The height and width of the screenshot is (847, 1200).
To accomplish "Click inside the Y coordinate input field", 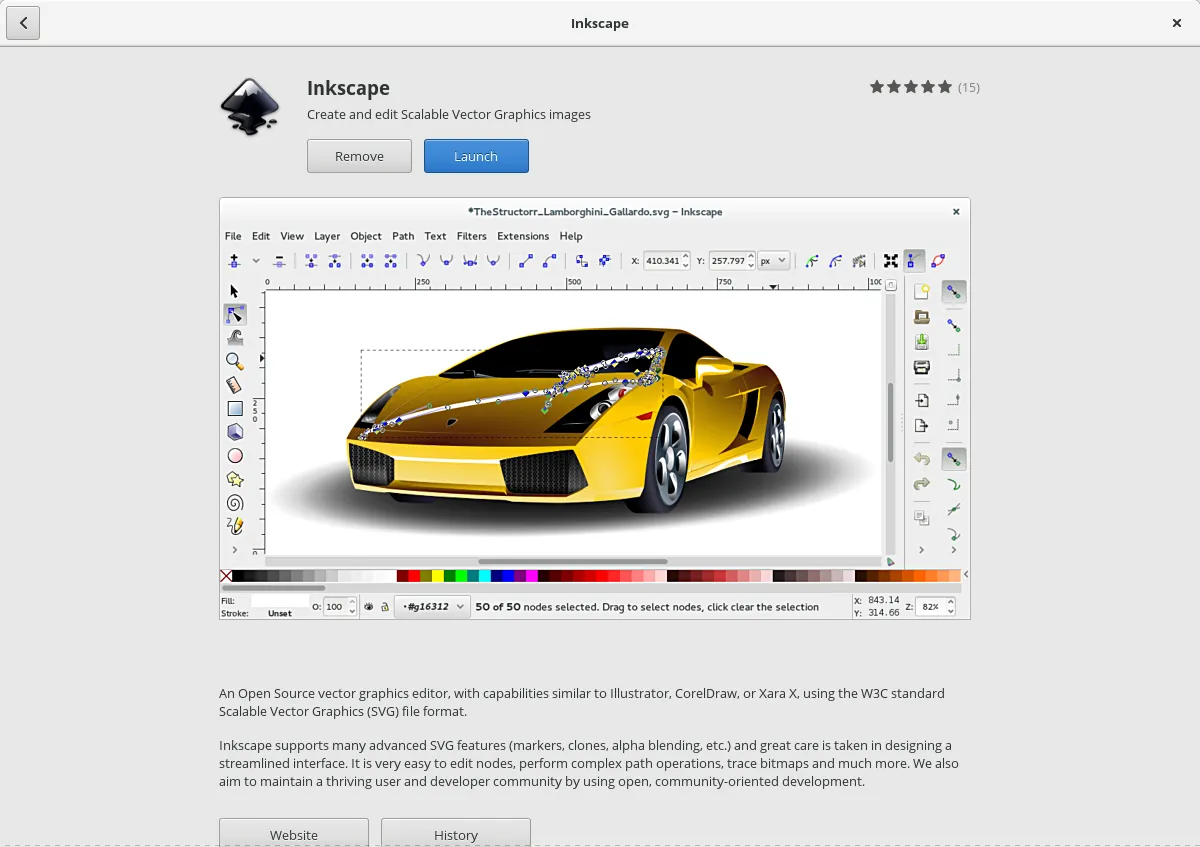I will [730, 260].
